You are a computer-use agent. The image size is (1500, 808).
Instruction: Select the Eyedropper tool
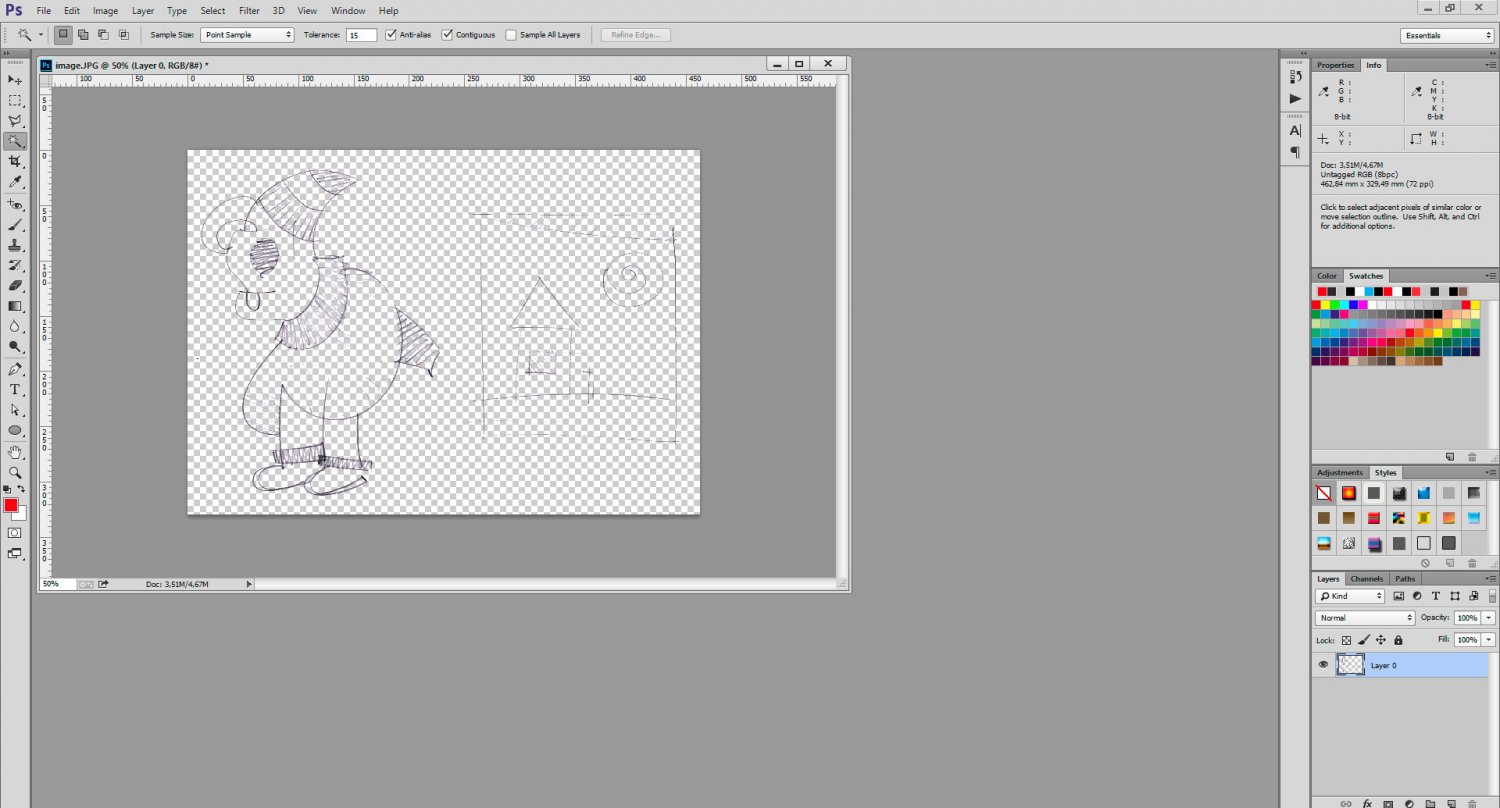15,182
